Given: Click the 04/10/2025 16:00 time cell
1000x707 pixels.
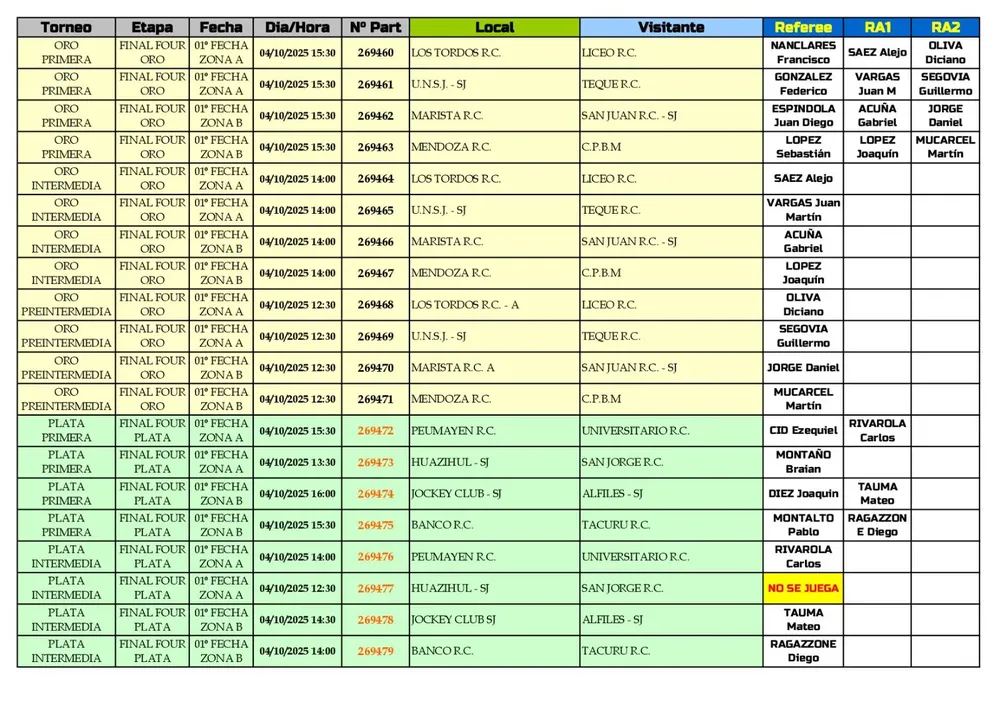Looking at the screenshot, I should pyautogui.click(x=297, y=494).
